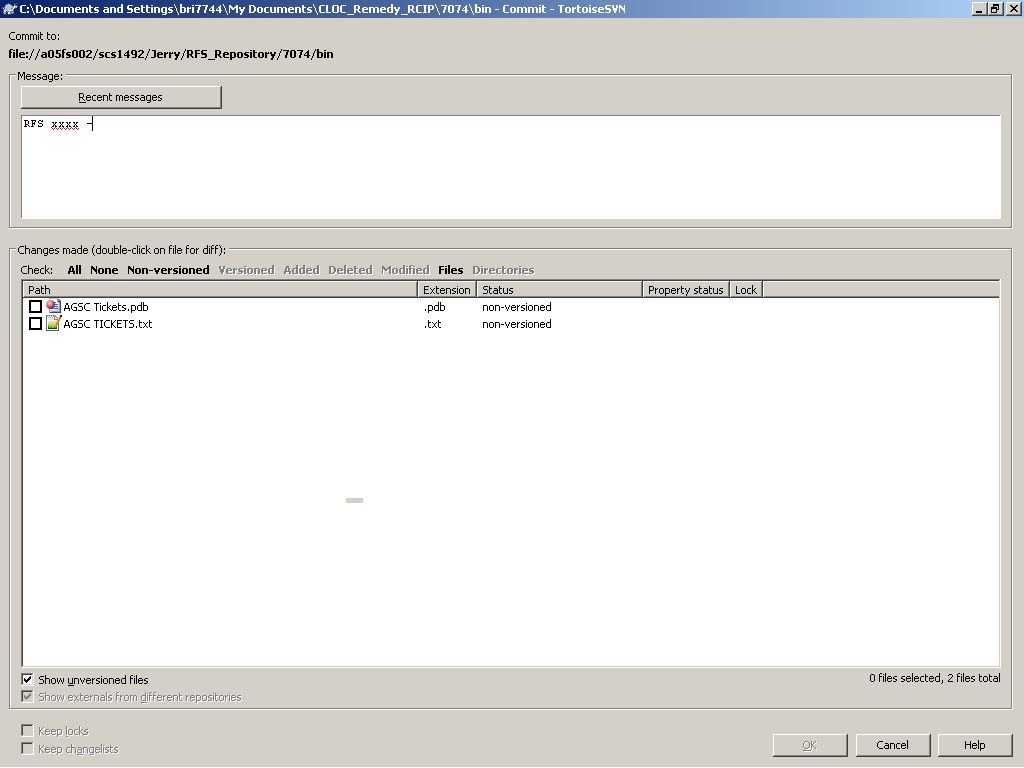Click the Deleted check filter
1024x768 pixels.
click(x=350, y=270)
